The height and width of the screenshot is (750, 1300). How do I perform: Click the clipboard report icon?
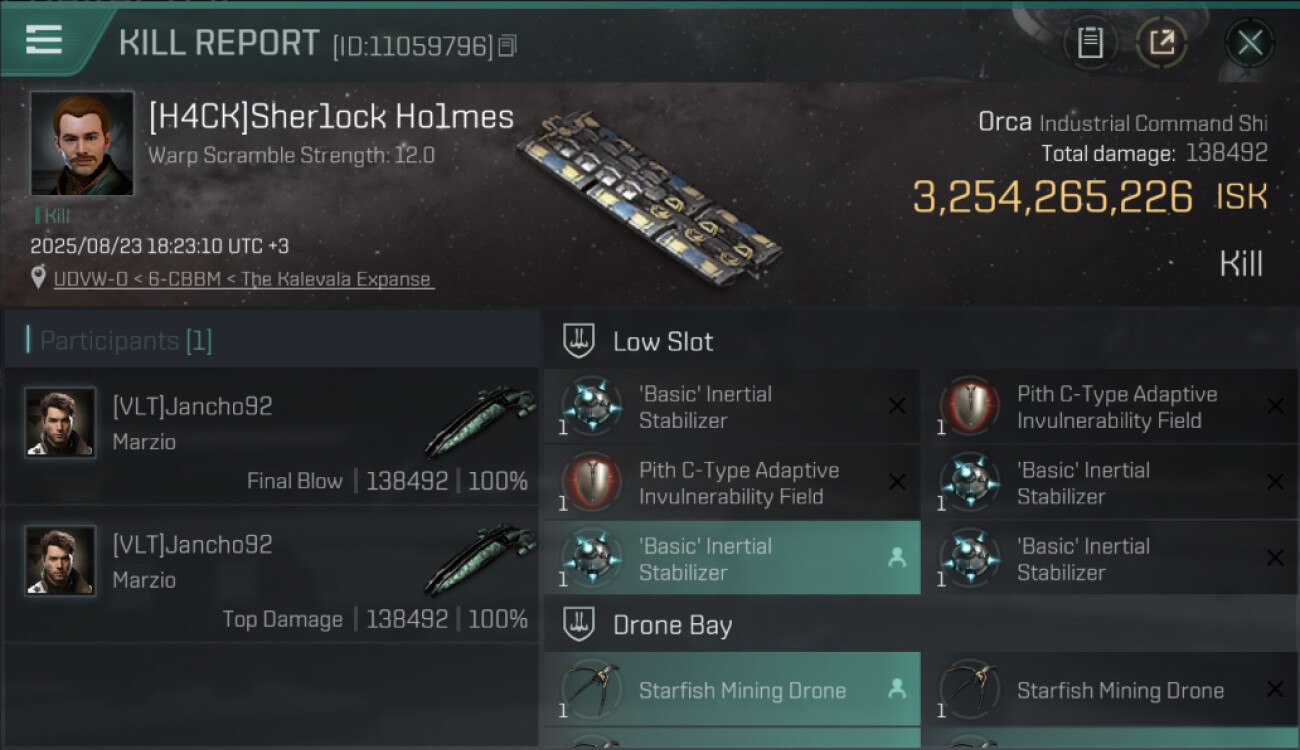[x=1090, y=42]
